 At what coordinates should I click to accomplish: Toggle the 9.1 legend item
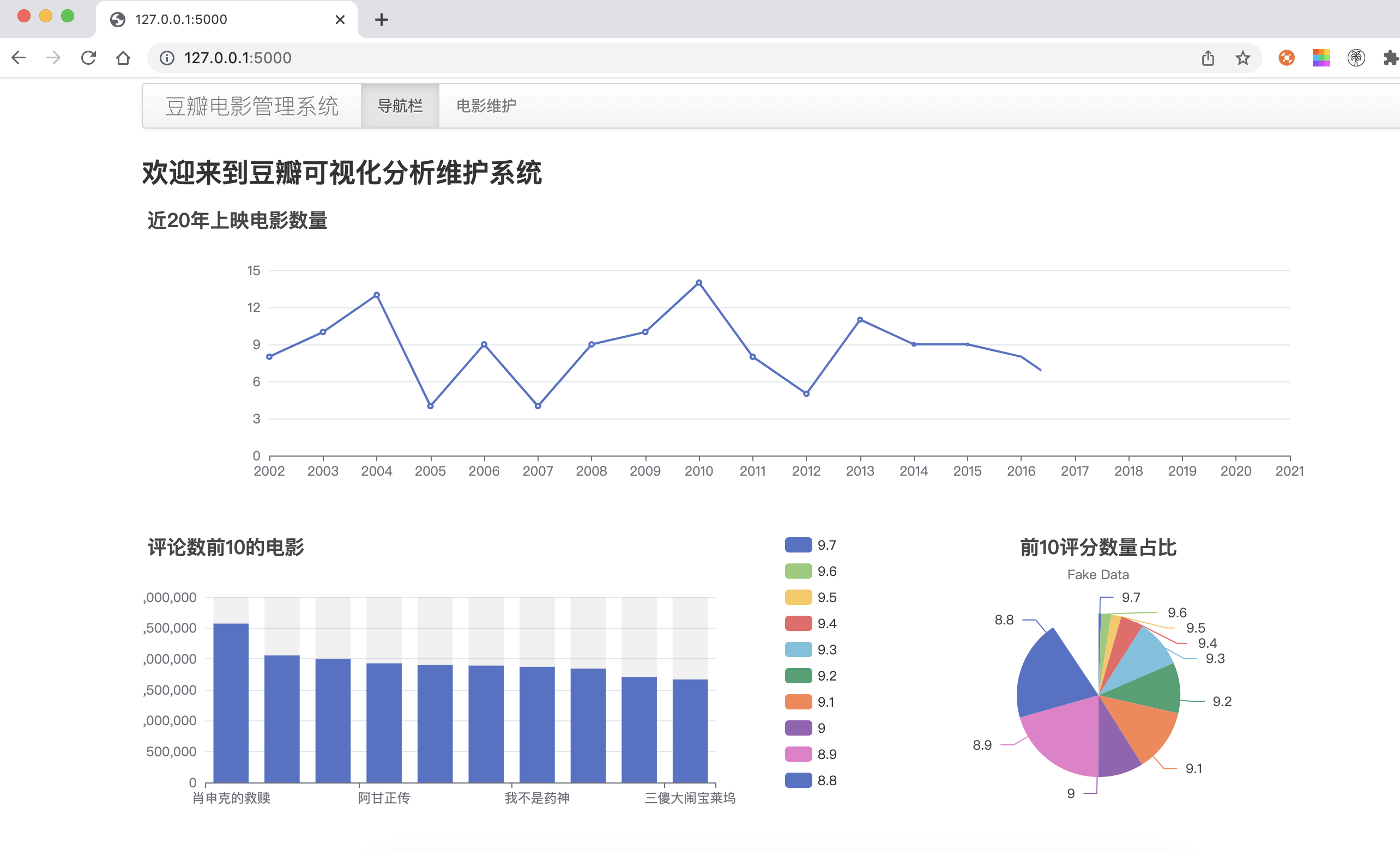[x=810, y=702]
